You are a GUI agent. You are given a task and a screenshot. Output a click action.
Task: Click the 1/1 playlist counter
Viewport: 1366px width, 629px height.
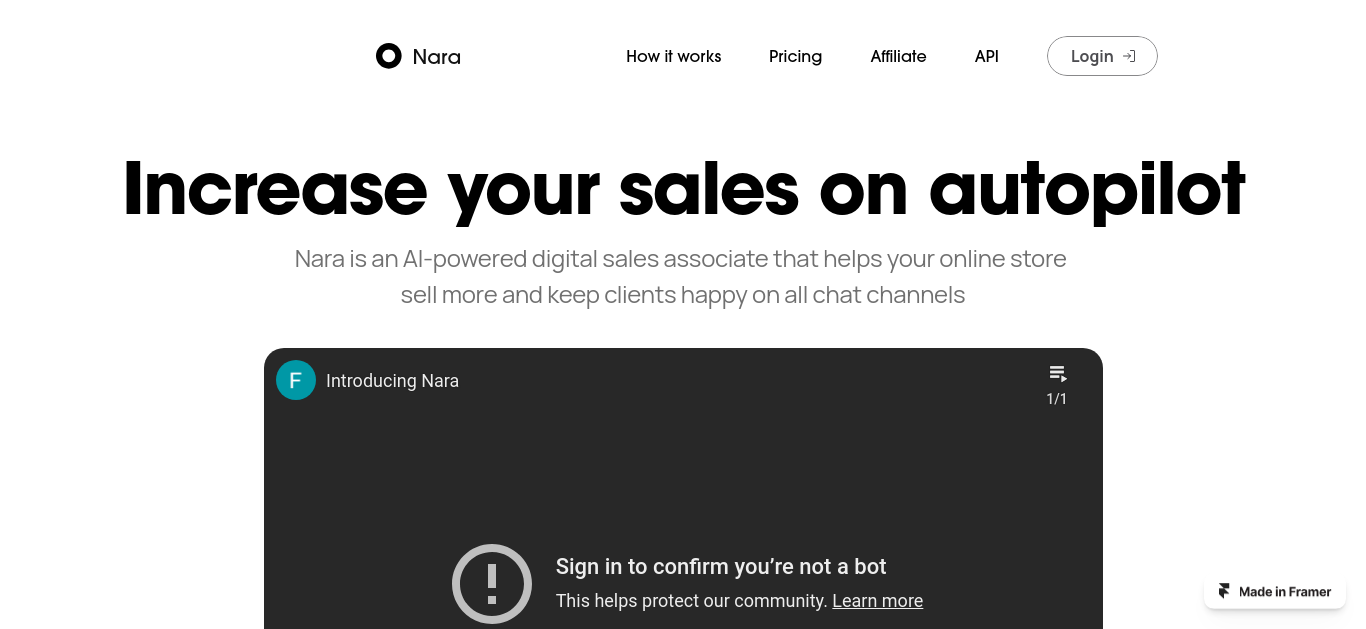coord(1057,399)
